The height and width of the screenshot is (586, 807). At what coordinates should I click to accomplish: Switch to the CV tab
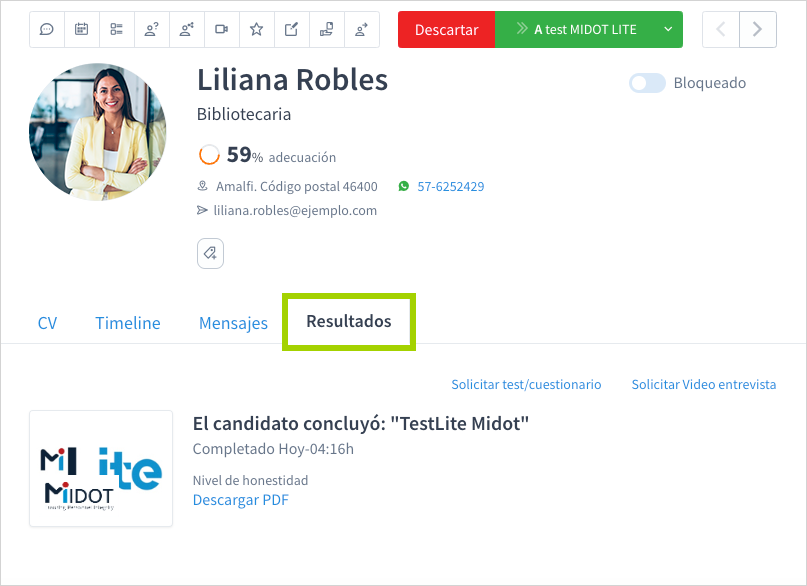coord(47,323)
